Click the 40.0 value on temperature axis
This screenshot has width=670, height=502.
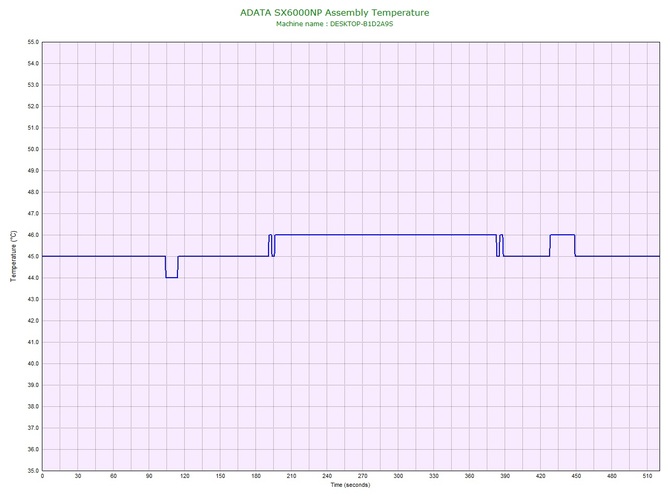pyautogui.click(x=33, y=364)
